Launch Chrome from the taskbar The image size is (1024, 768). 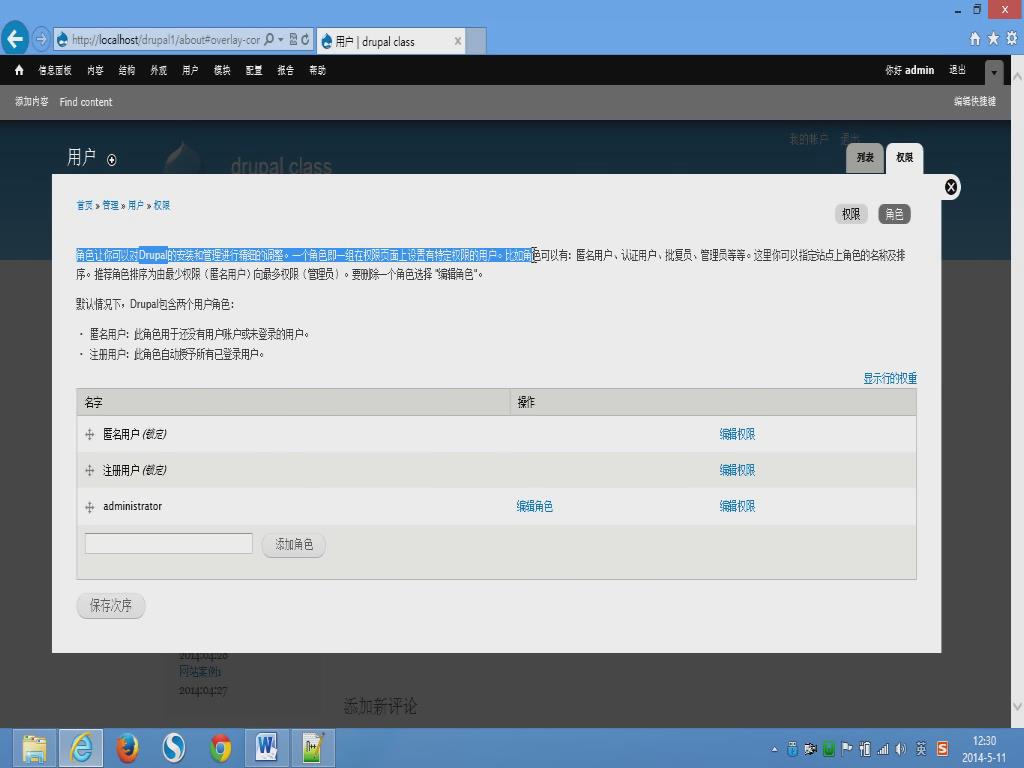pyautogui.click(x=221, y=748)
